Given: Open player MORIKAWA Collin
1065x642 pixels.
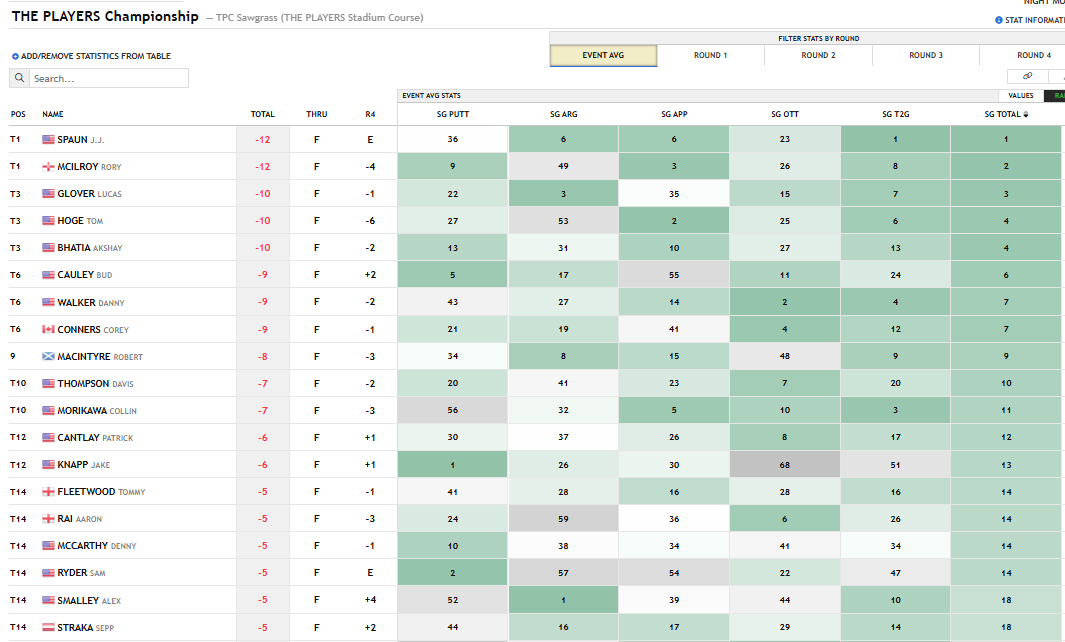Looking at the screenshot, I should tap(97, 411).
